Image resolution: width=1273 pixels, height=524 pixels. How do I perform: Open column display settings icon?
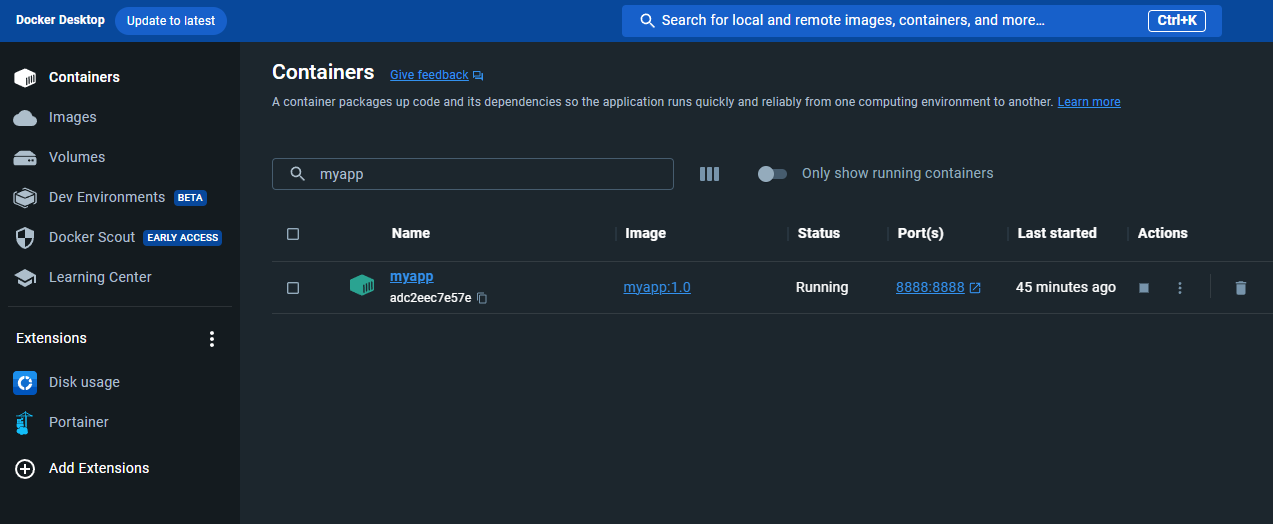coord(709,174)
